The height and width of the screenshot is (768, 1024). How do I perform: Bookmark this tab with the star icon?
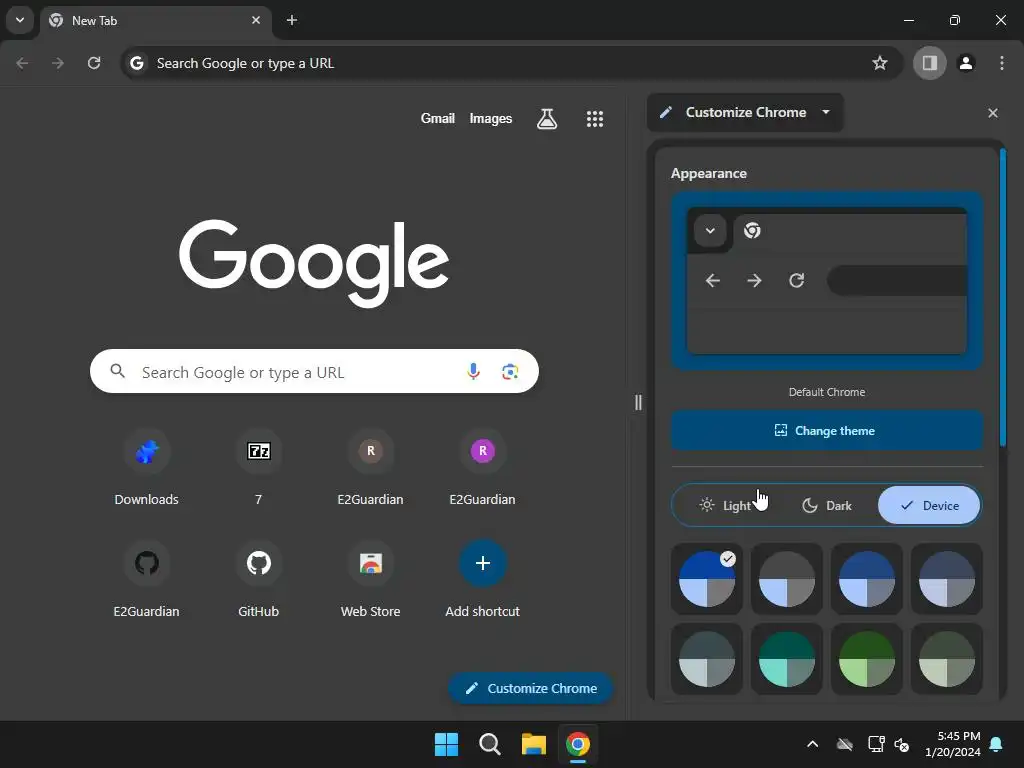tap(880, 63)
